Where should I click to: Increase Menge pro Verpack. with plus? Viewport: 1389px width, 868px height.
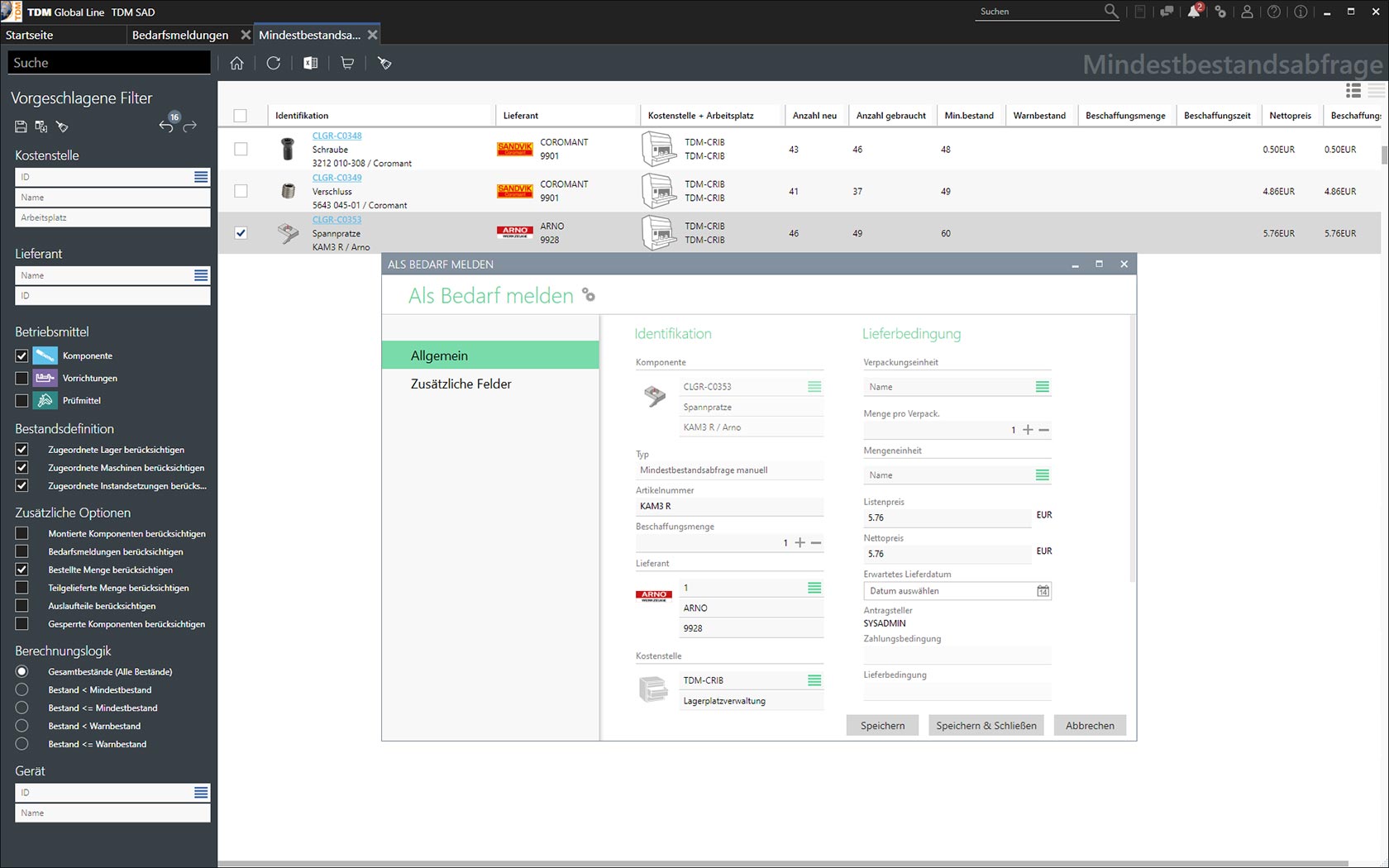pos(1028,430)
